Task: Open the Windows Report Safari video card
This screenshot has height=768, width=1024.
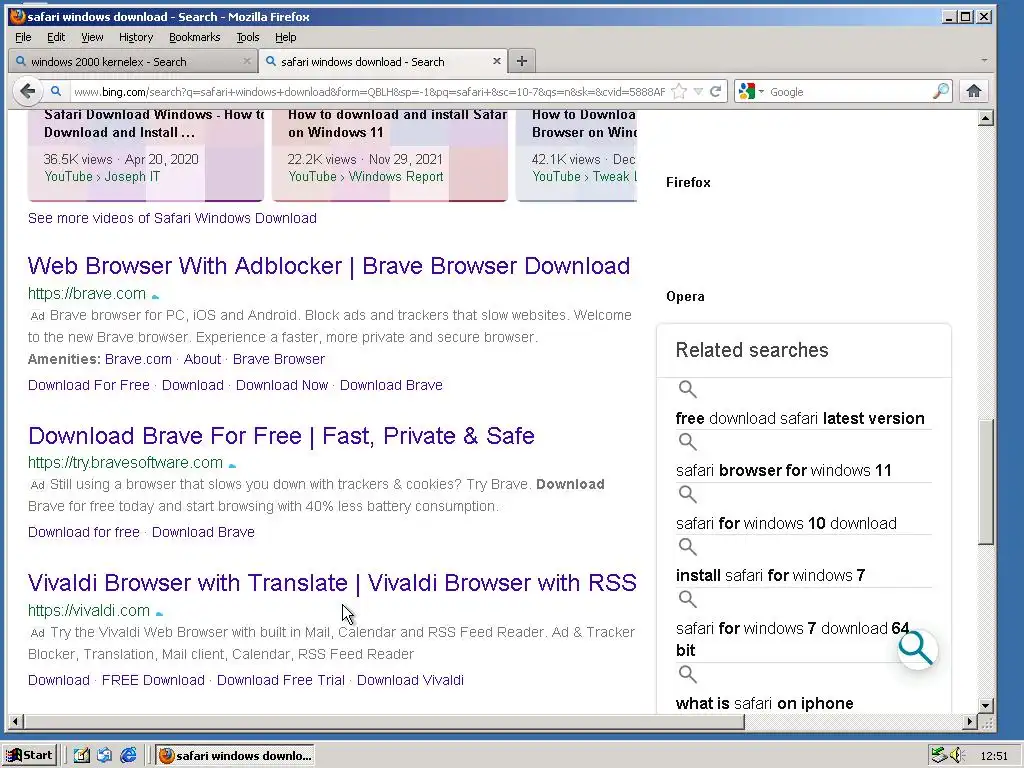Action: tap(389, 155)
